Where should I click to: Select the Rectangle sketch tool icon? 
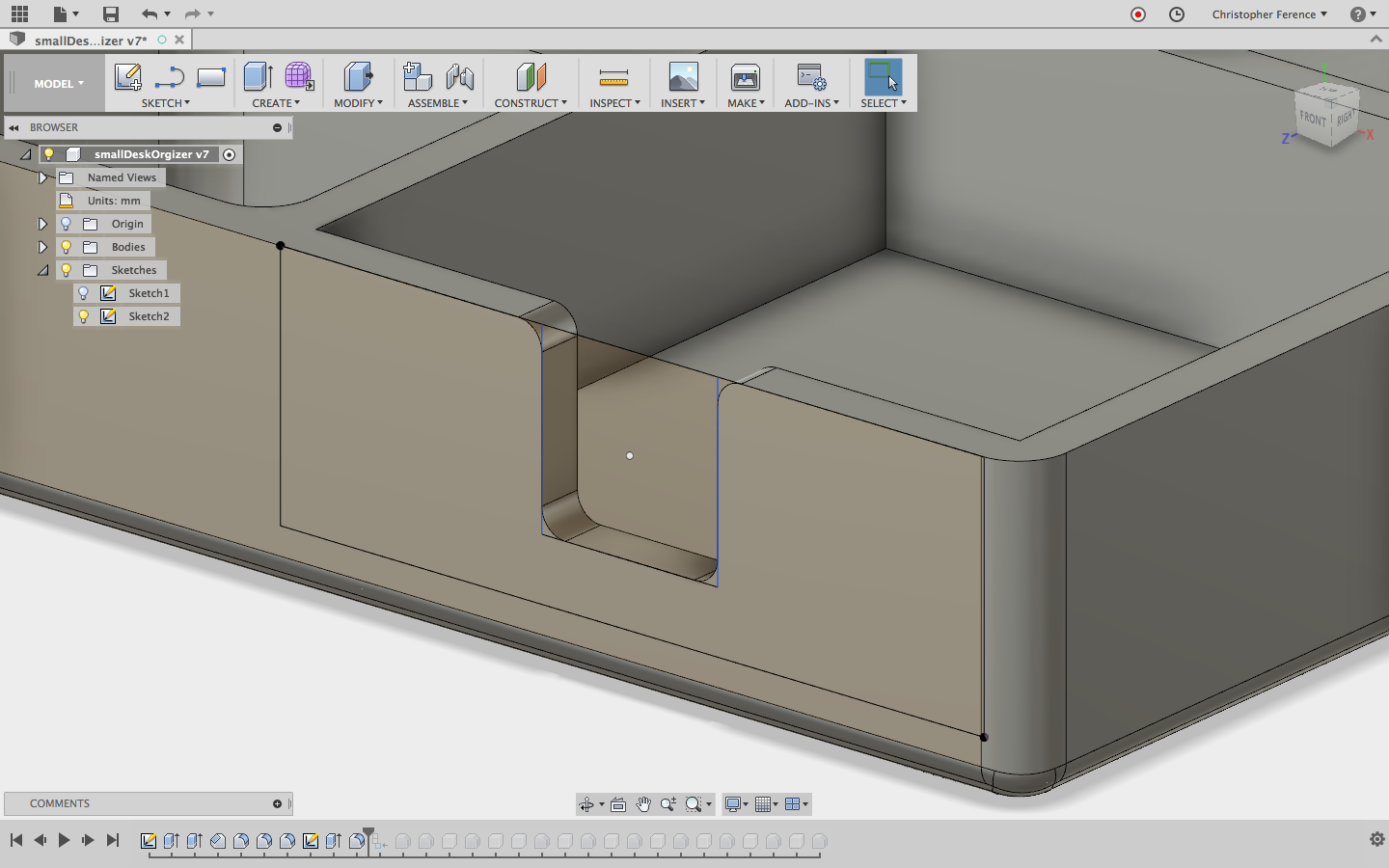click(211, 77)
